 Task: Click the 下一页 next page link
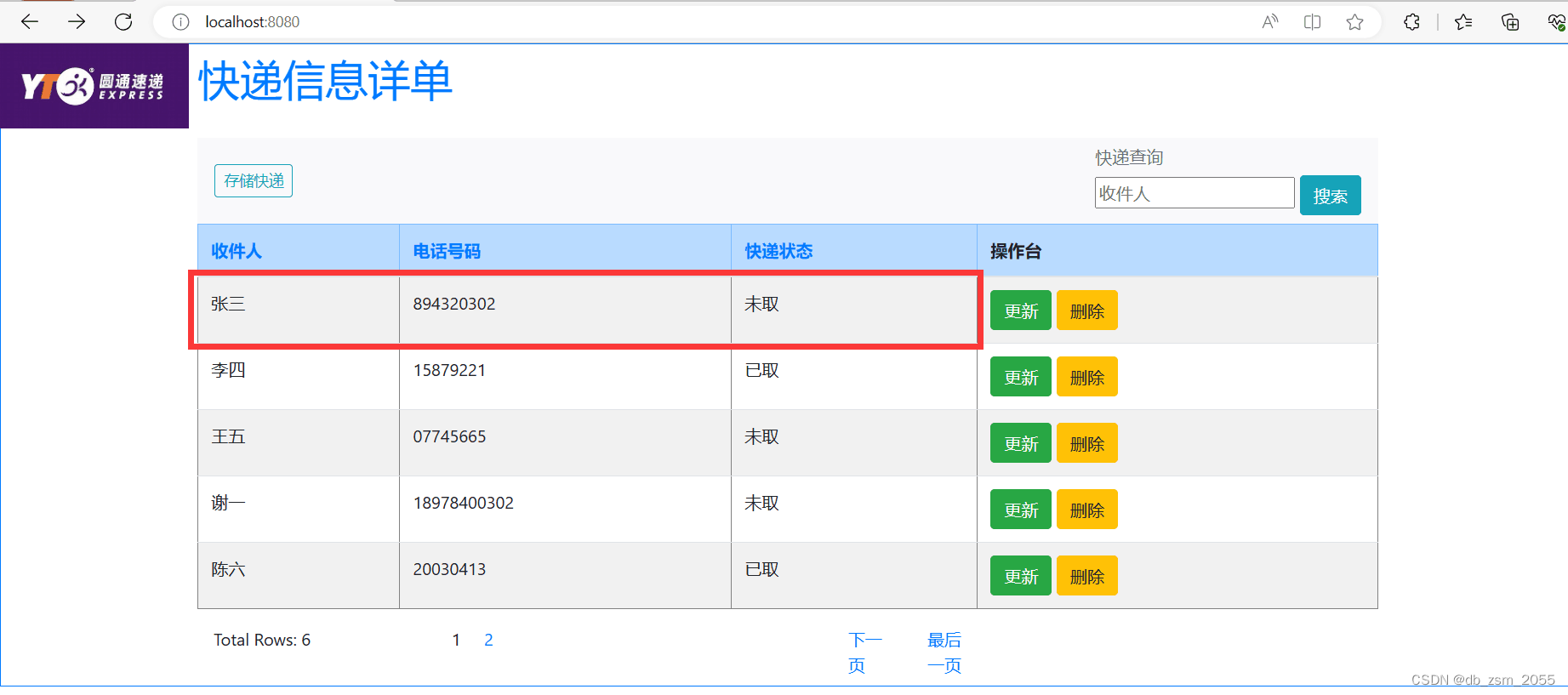[x=864, y=652]
